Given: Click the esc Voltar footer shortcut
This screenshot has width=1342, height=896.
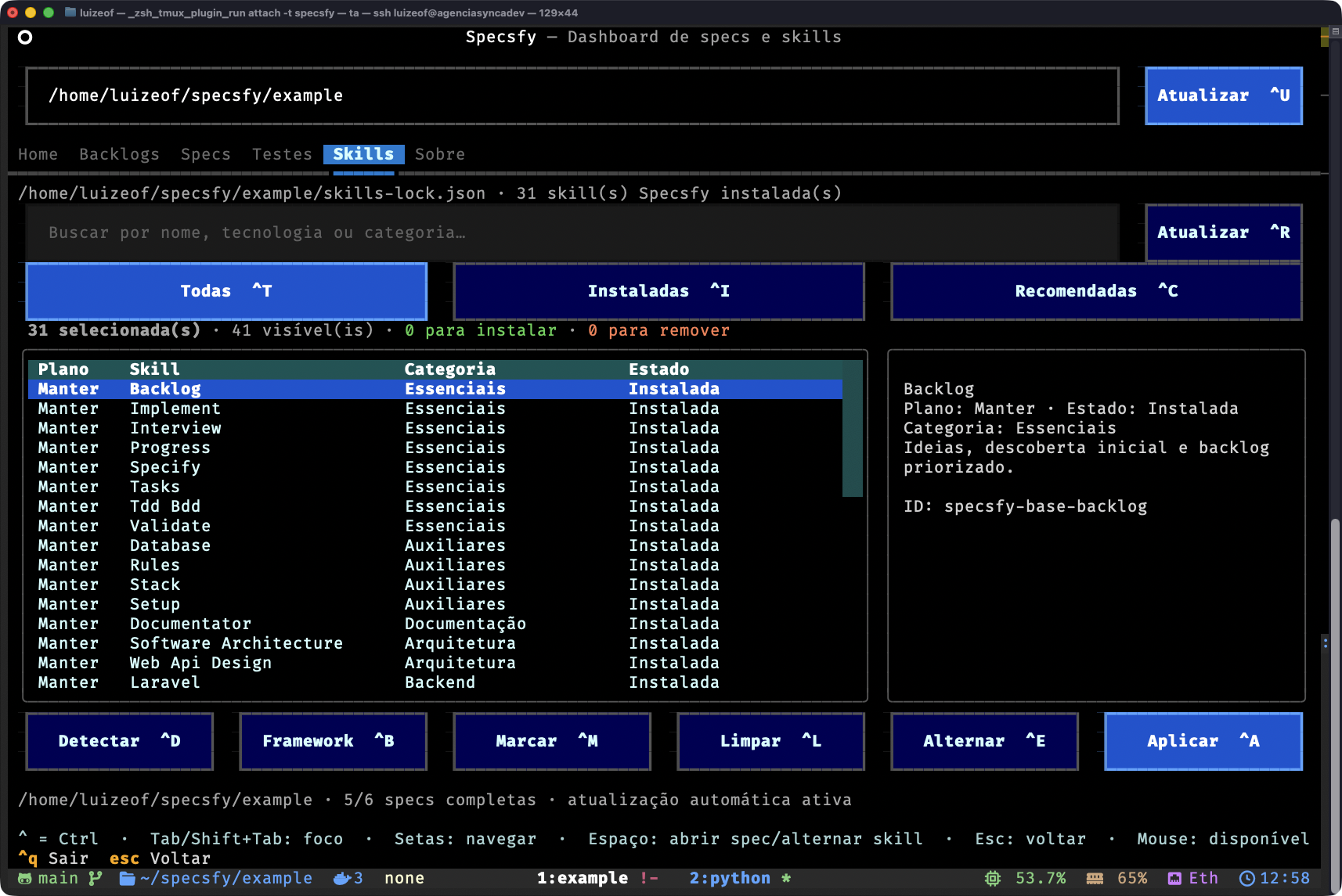Looking at the screenshot, I should tap(160, 858).
